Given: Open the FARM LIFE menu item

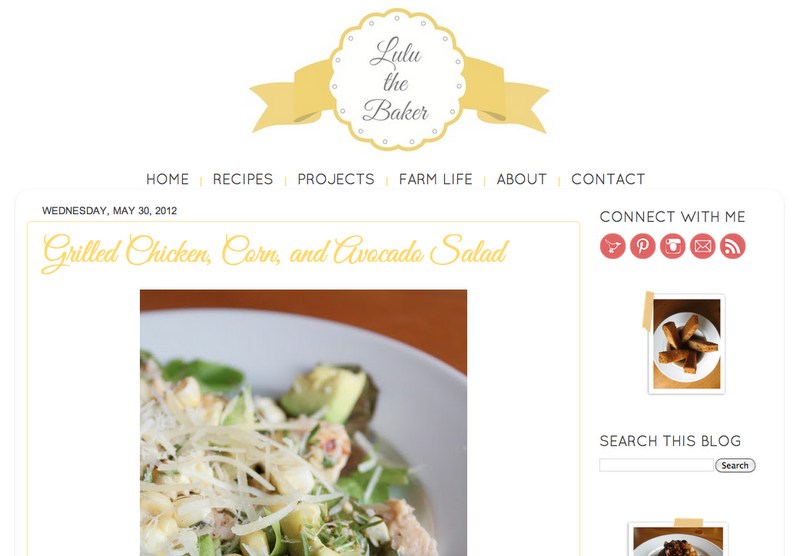Looking at the screenshot, I should tap(436, 179).
